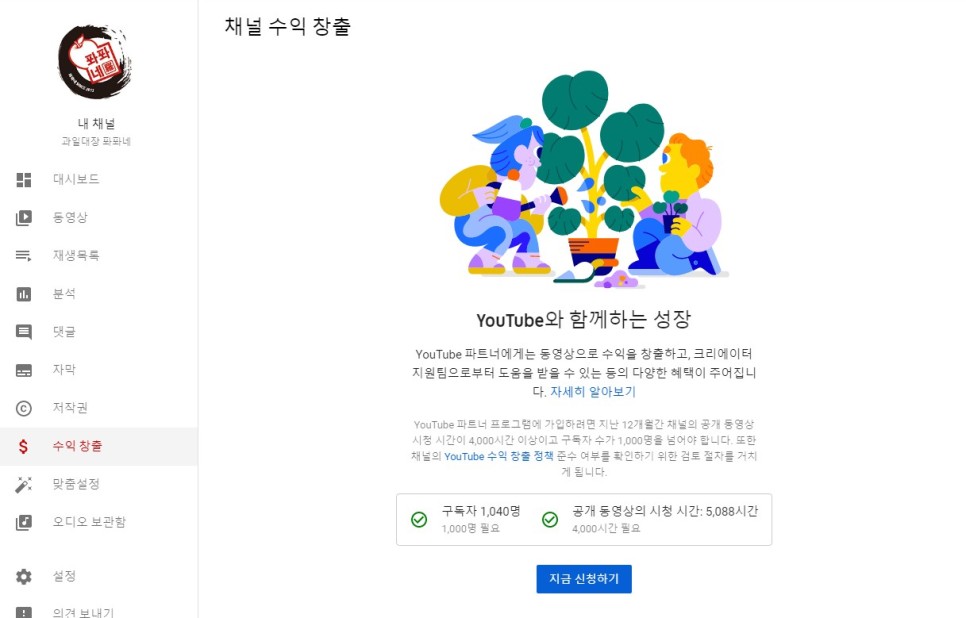Click the 자막 subtitles icon

click(23, 370)
